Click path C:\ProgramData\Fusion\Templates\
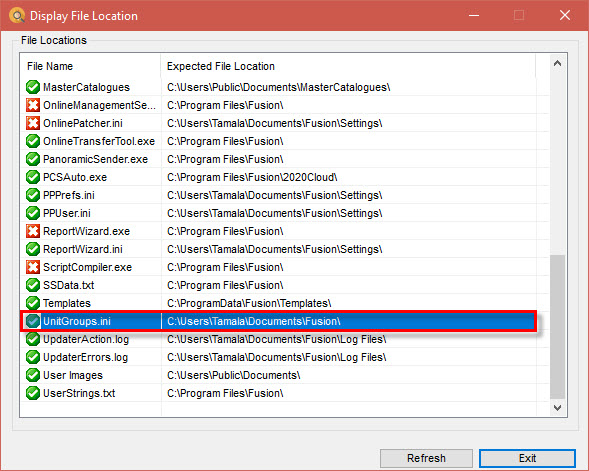 pos(249,303)
